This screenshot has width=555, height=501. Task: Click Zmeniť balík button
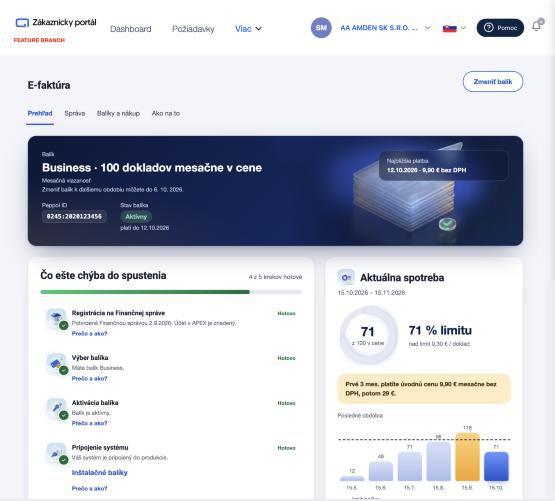click(x=493, y=81)
